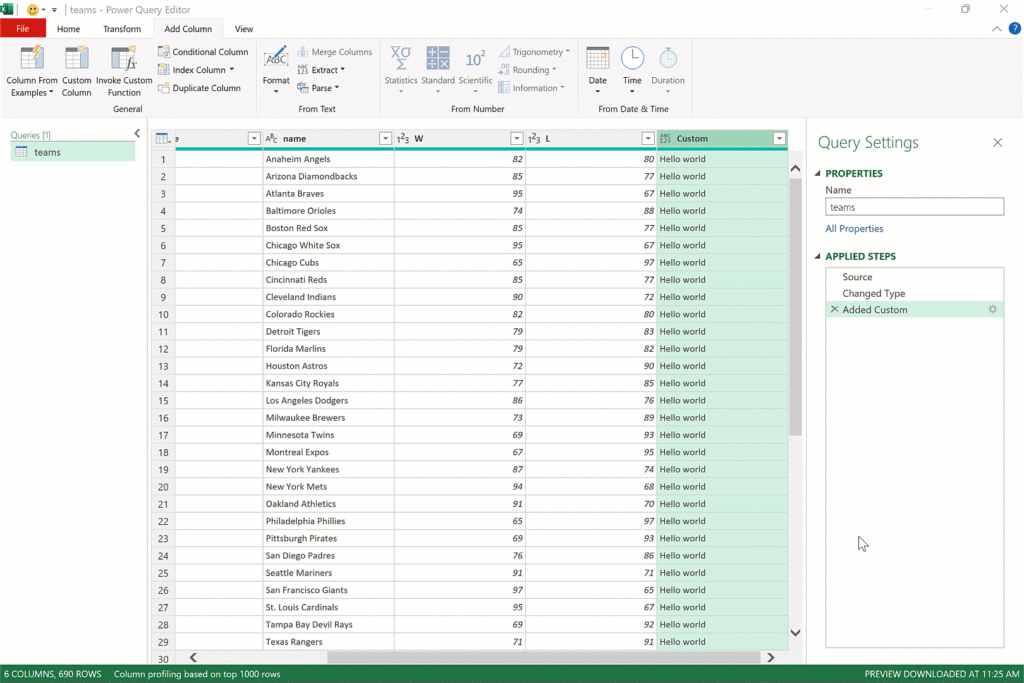Image resolution: width=1024 pixels, height=683 pixels.
Task: Open the File menu
Action: click(x=23, y=29)
